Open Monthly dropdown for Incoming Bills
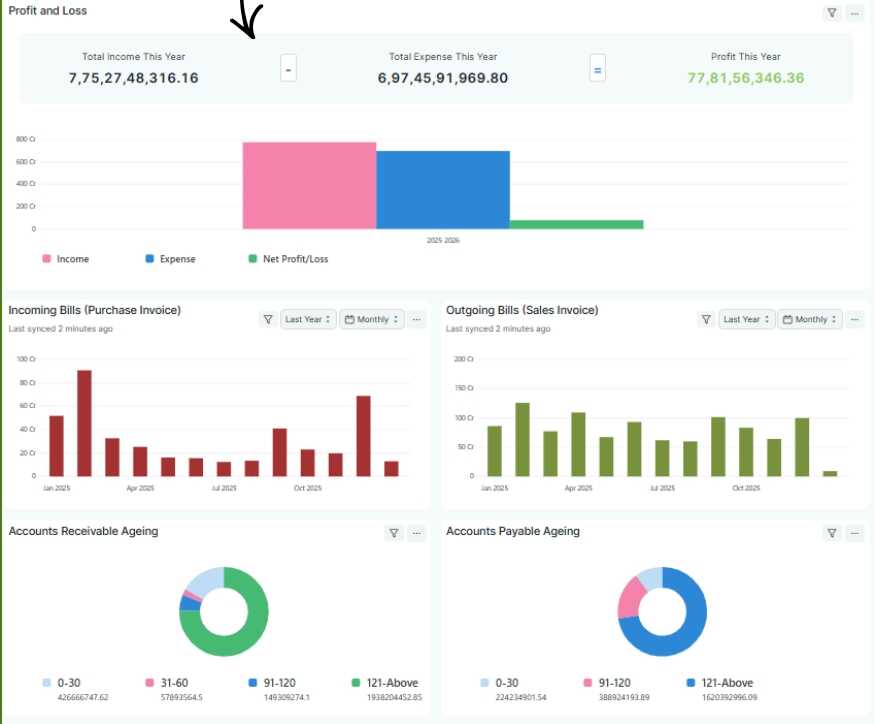Viewport: 875px width, 724px height. point(372,319)
